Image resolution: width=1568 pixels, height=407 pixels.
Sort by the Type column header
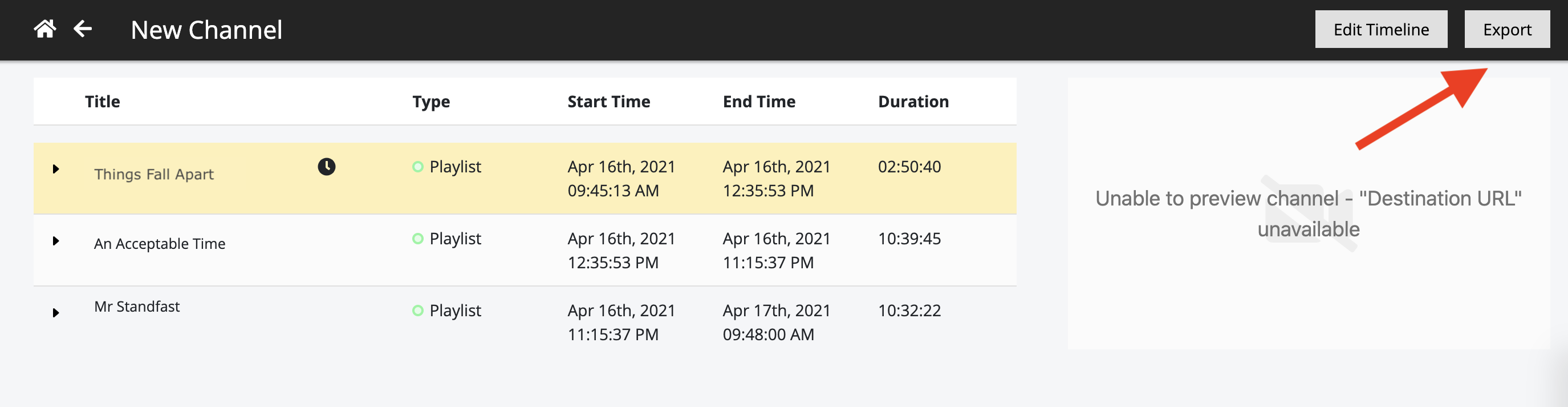pos(431,102)
